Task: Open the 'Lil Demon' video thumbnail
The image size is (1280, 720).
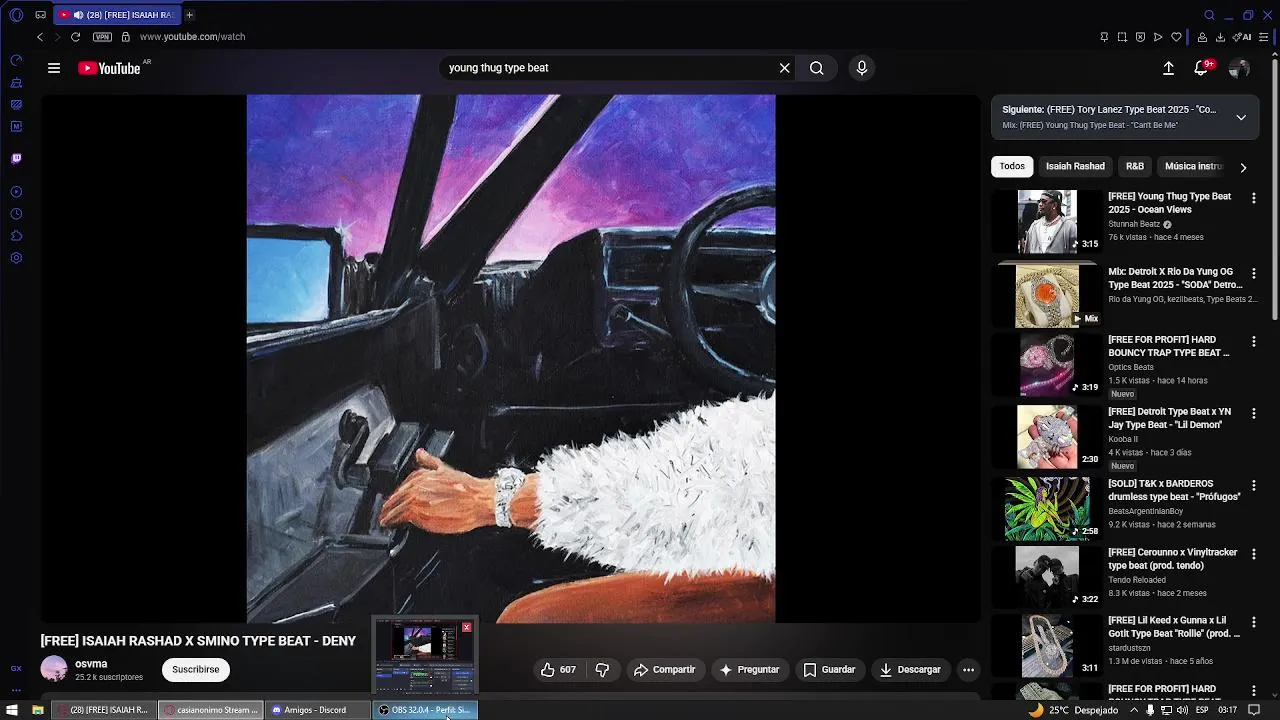Action: pyautogui.click(x=1047, y=437)
